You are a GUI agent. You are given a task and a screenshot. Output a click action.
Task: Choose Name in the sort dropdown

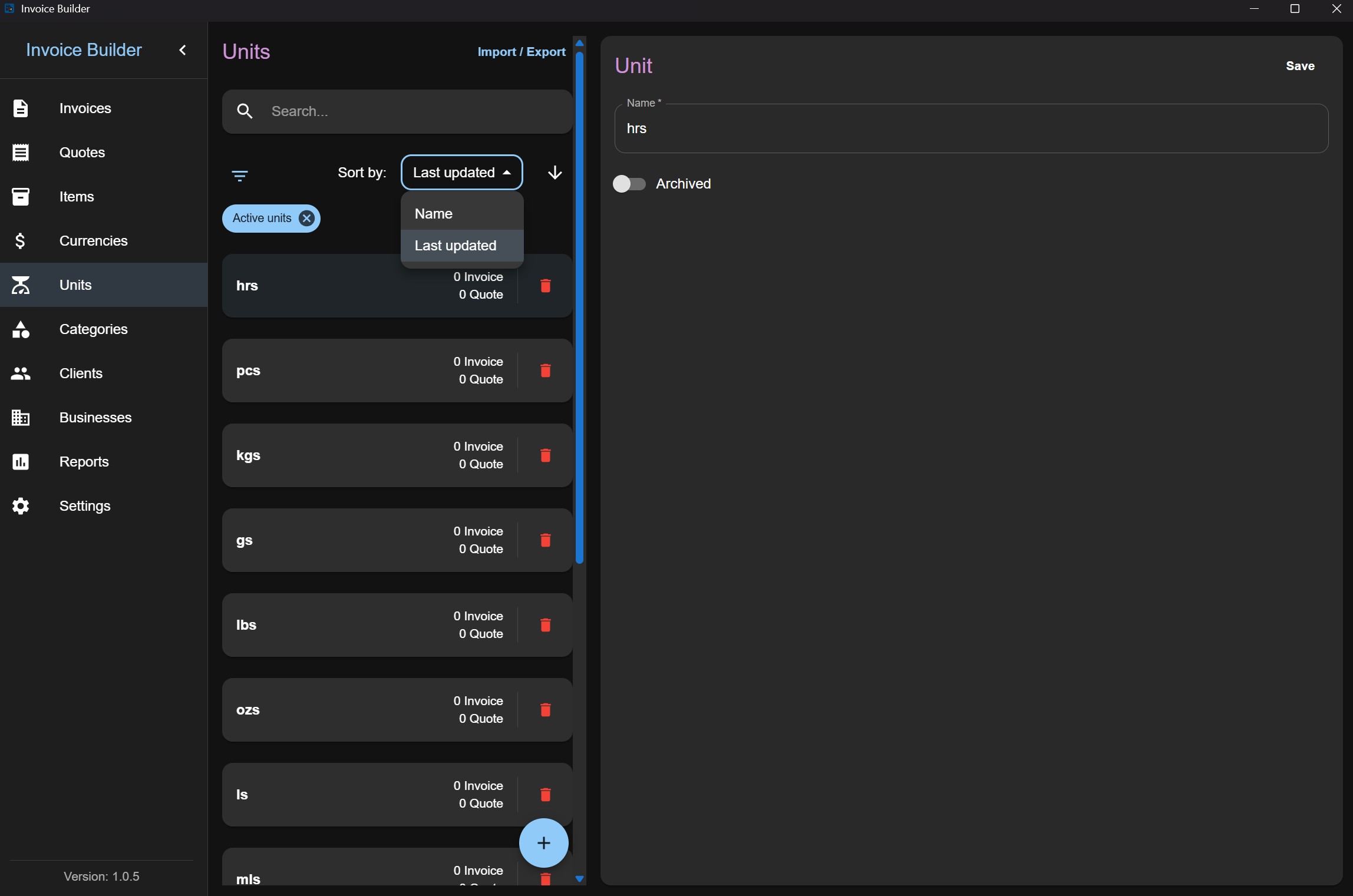pos(462,214)
